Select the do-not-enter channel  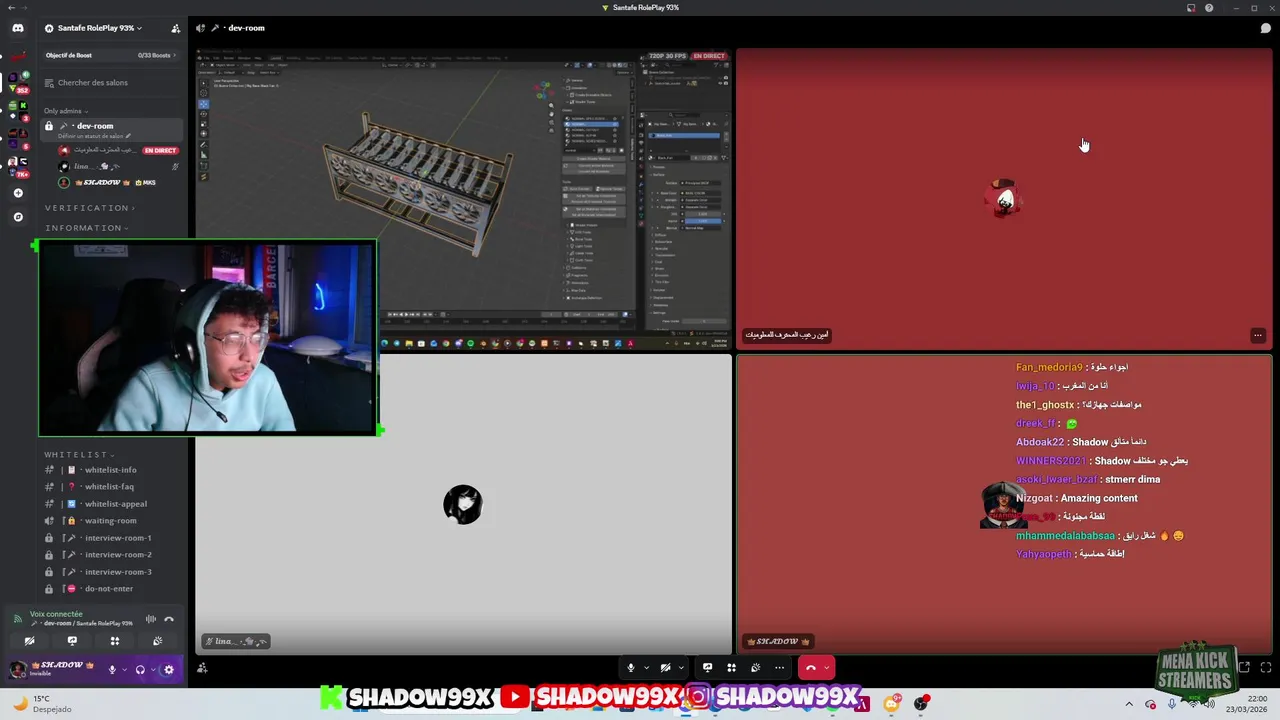pyautogui.click(x=111, y=589)
